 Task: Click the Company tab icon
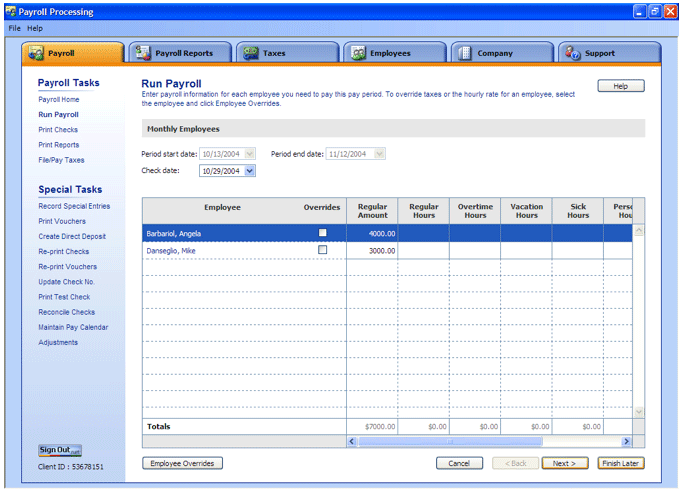465,53
